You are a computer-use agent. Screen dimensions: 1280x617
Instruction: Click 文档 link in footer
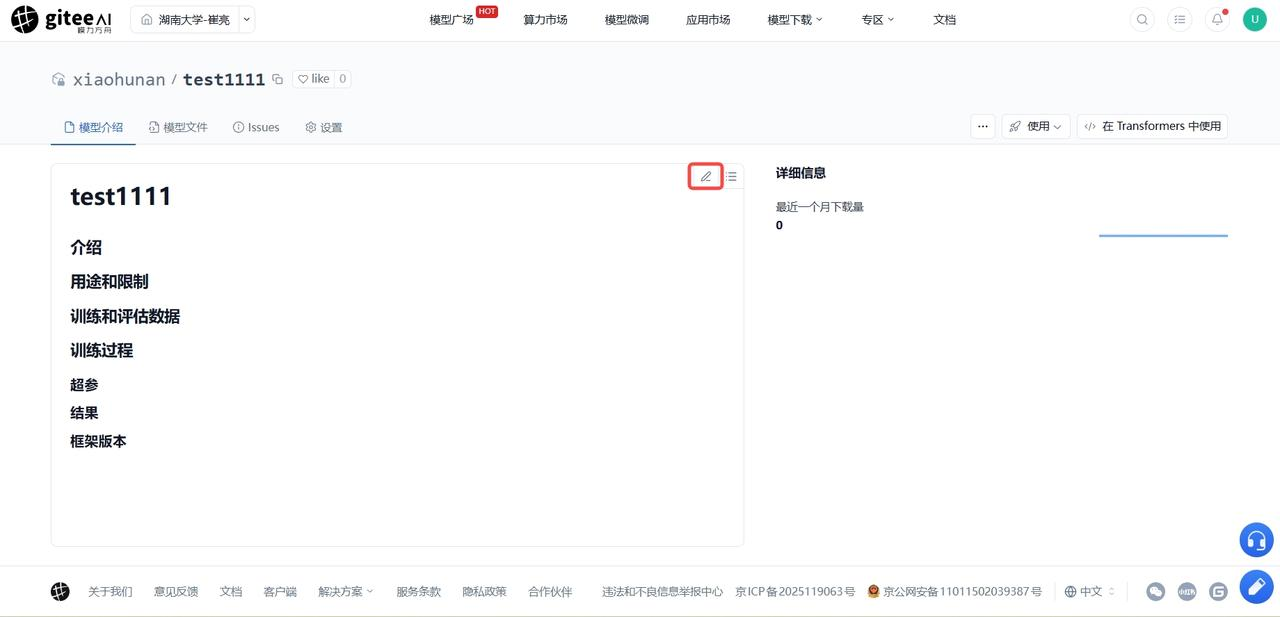click(231, 591)
